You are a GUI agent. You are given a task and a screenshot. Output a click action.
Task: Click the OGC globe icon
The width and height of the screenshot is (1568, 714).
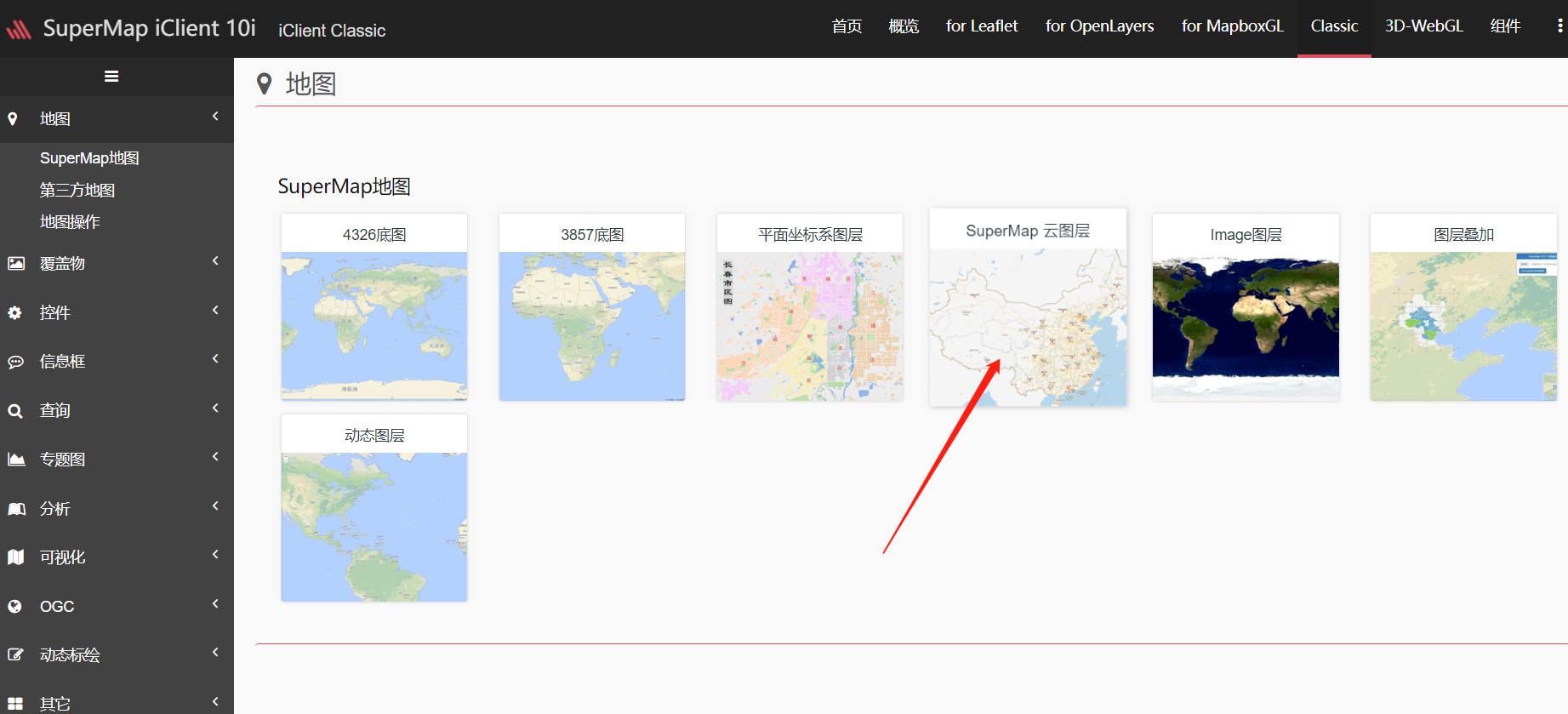point(15,607)
